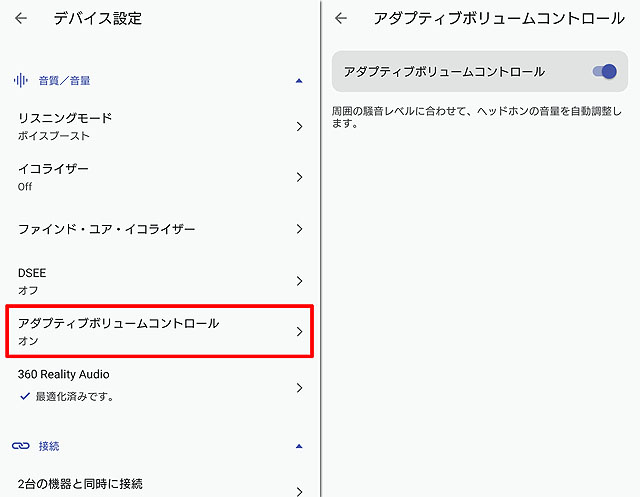Collapse the 音質/音量 section with its triangle

299,80
